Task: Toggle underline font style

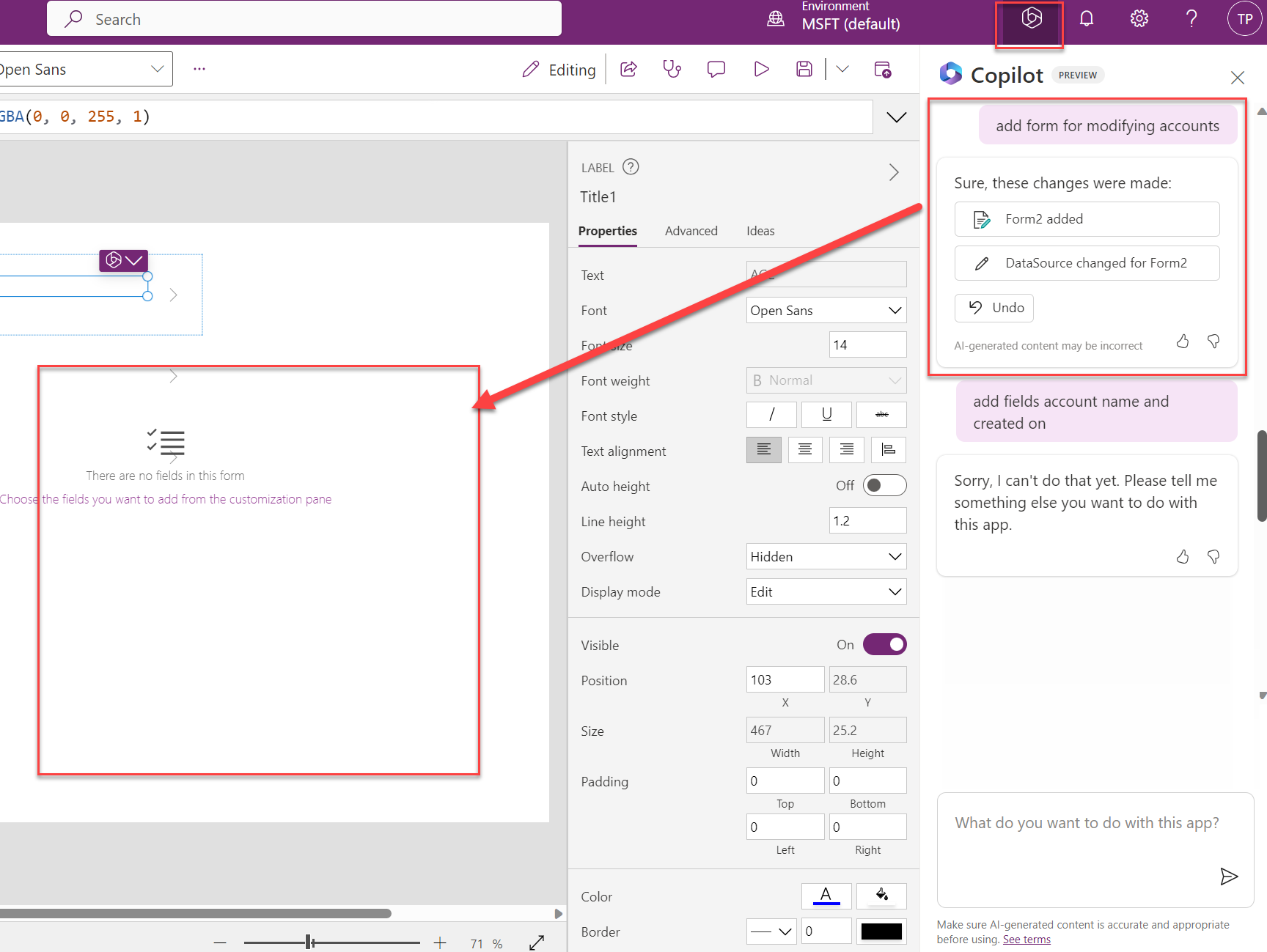Action: (x=826, y=415)
